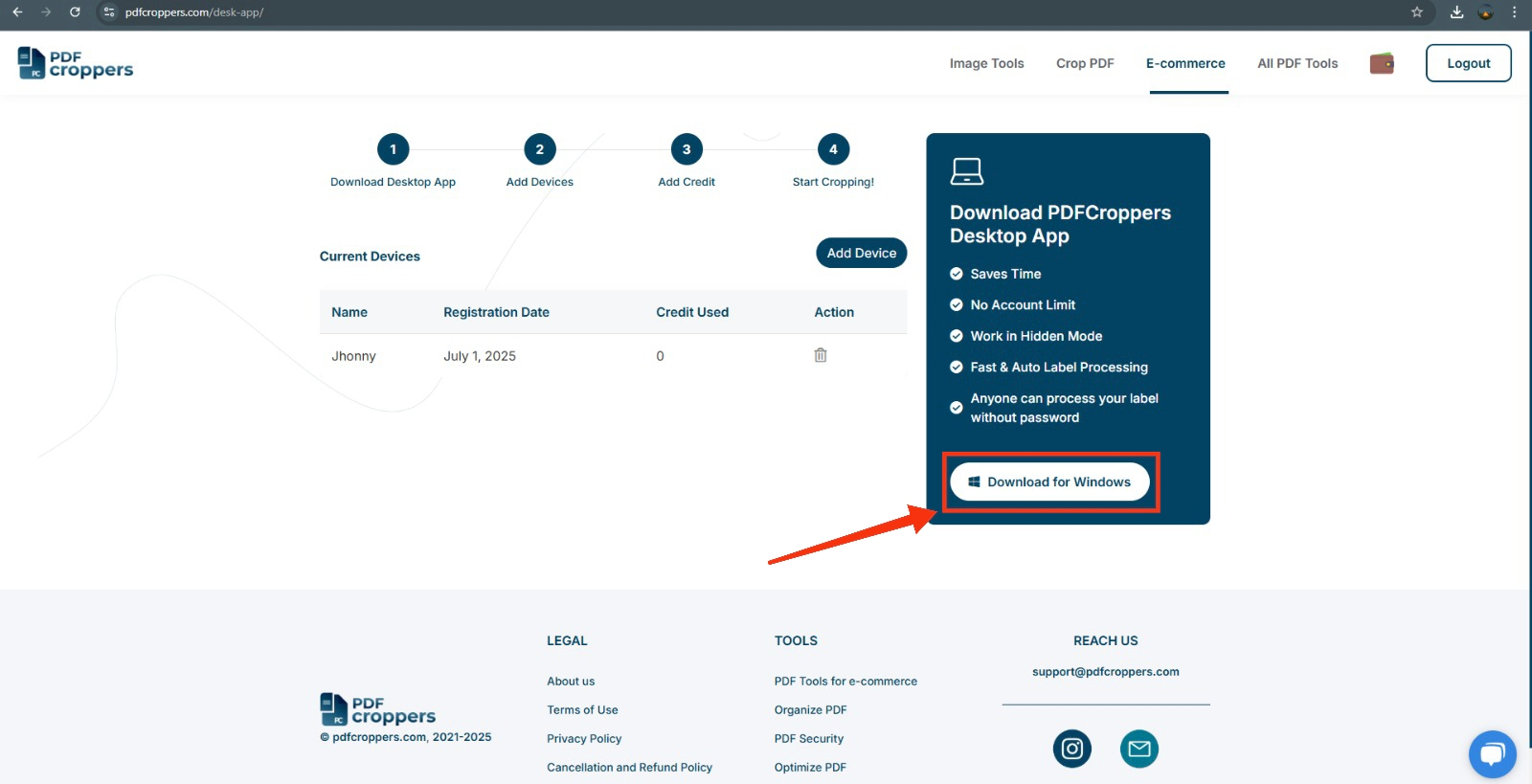Click the Add Device button
The width and height of the screenshot is (1532, 784).
coord(861,253)
